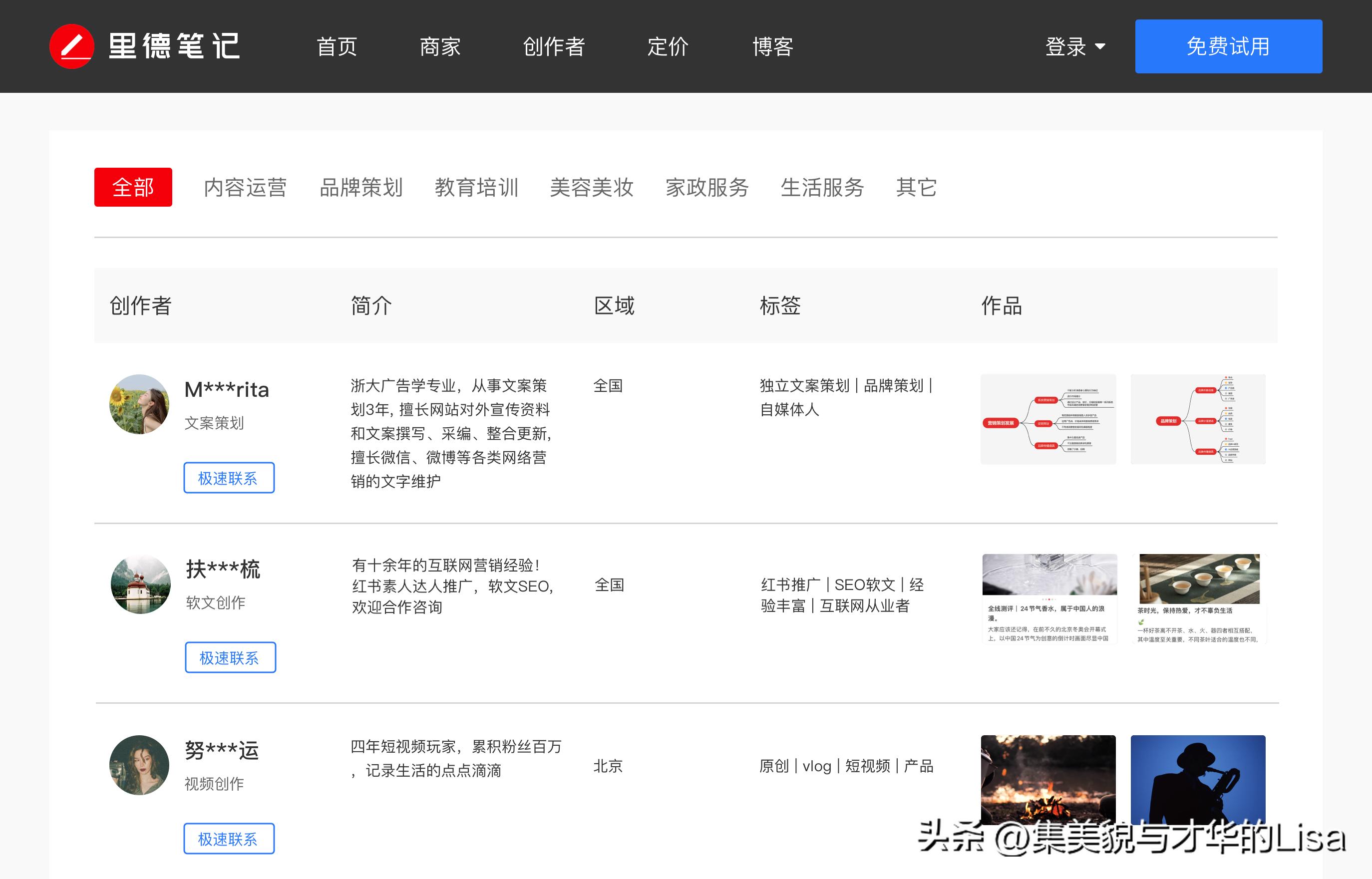Viewport: 1372px width, 879px height.
Task: Activate the 美容美妆 category filter
Action: [593, 188]
